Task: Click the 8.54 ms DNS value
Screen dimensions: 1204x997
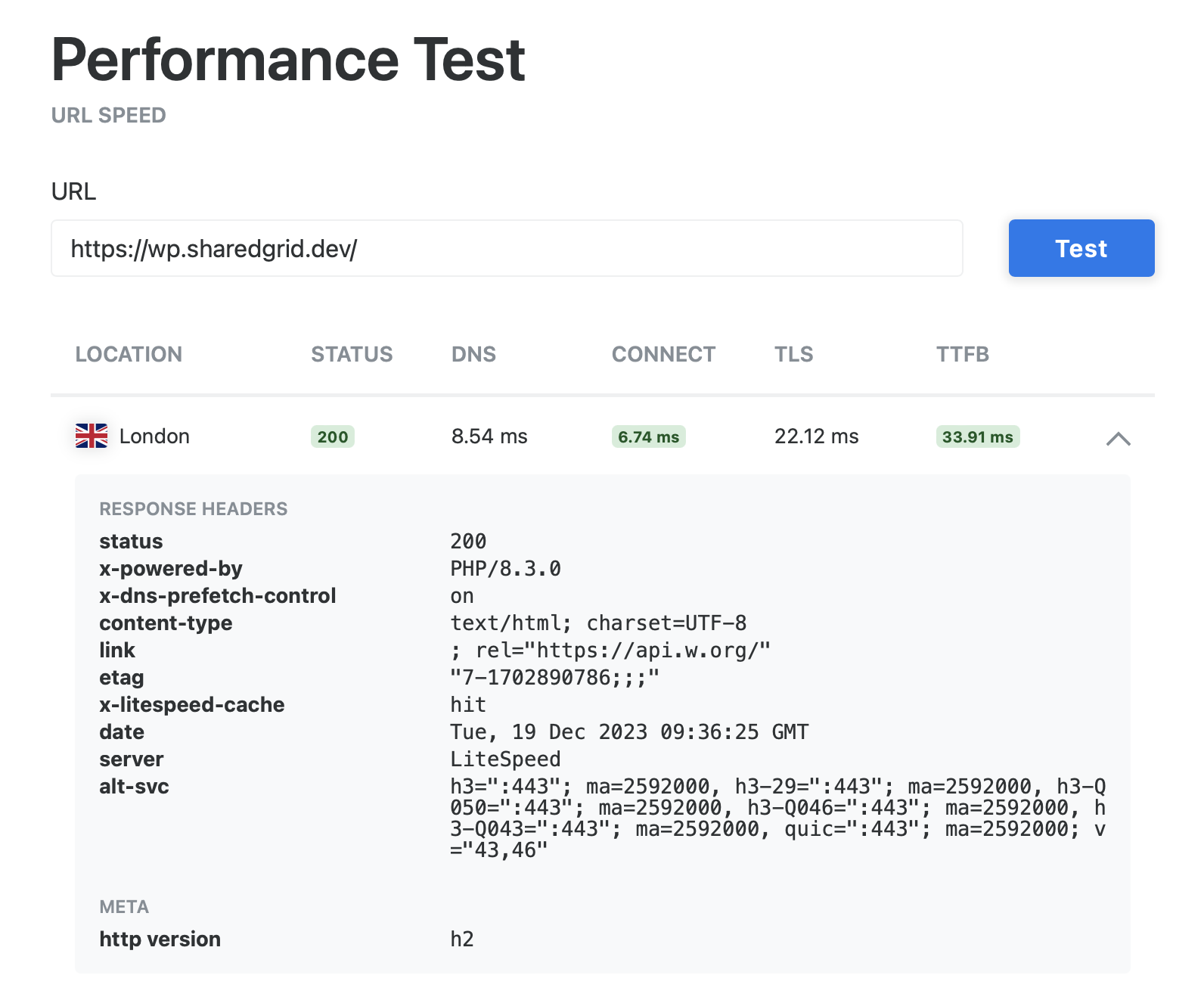Action: 489,436
